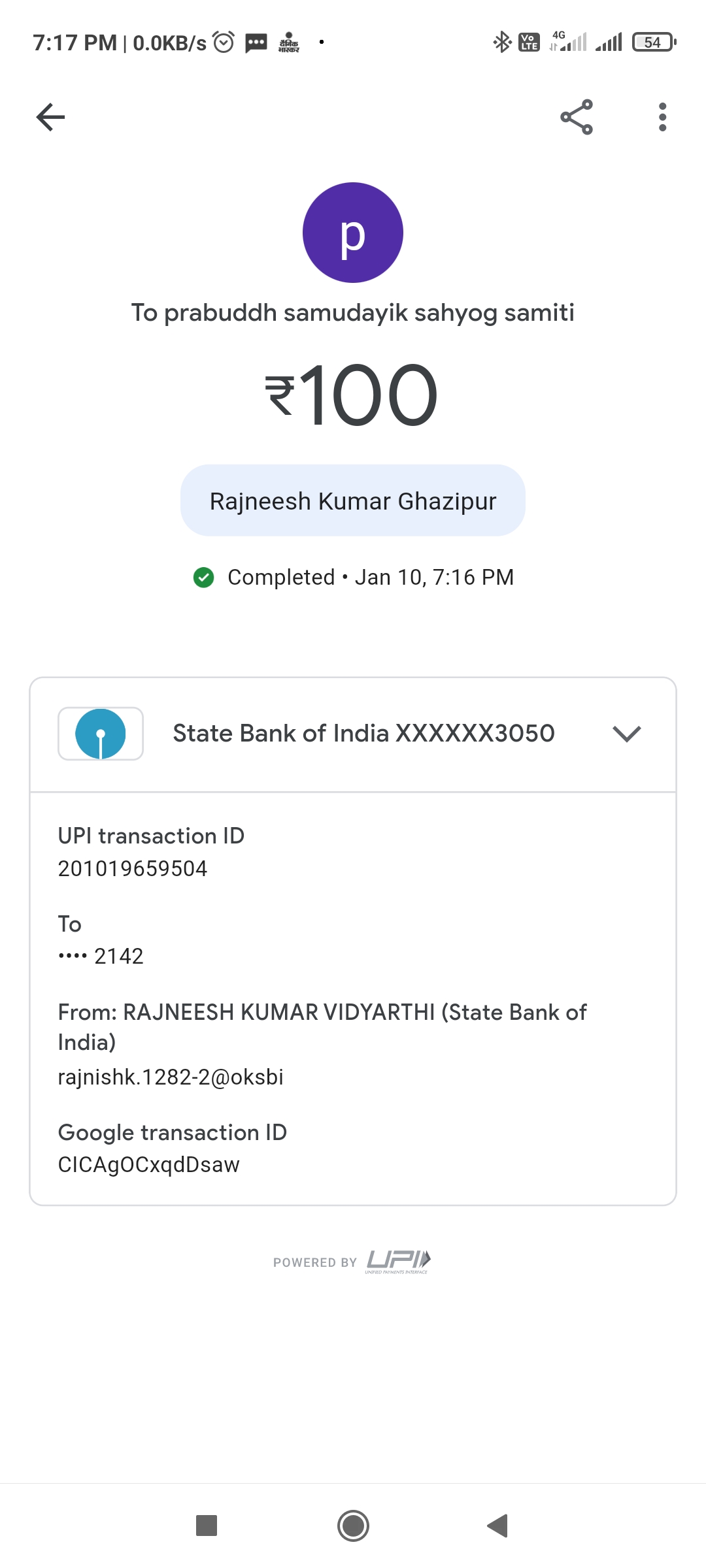Tap the Google transaction ID value

(149, 1165)
